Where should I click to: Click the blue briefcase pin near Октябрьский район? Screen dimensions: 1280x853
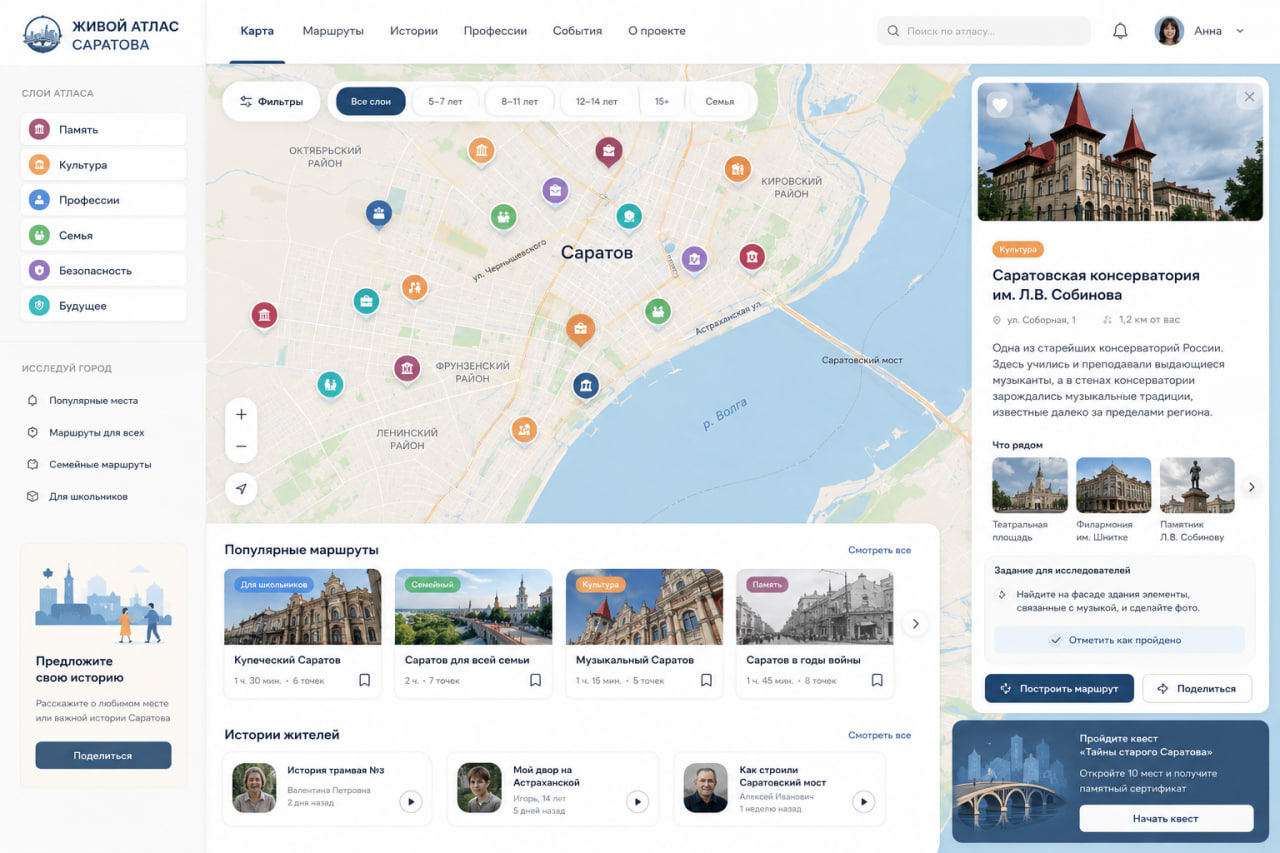pos(378,212)
